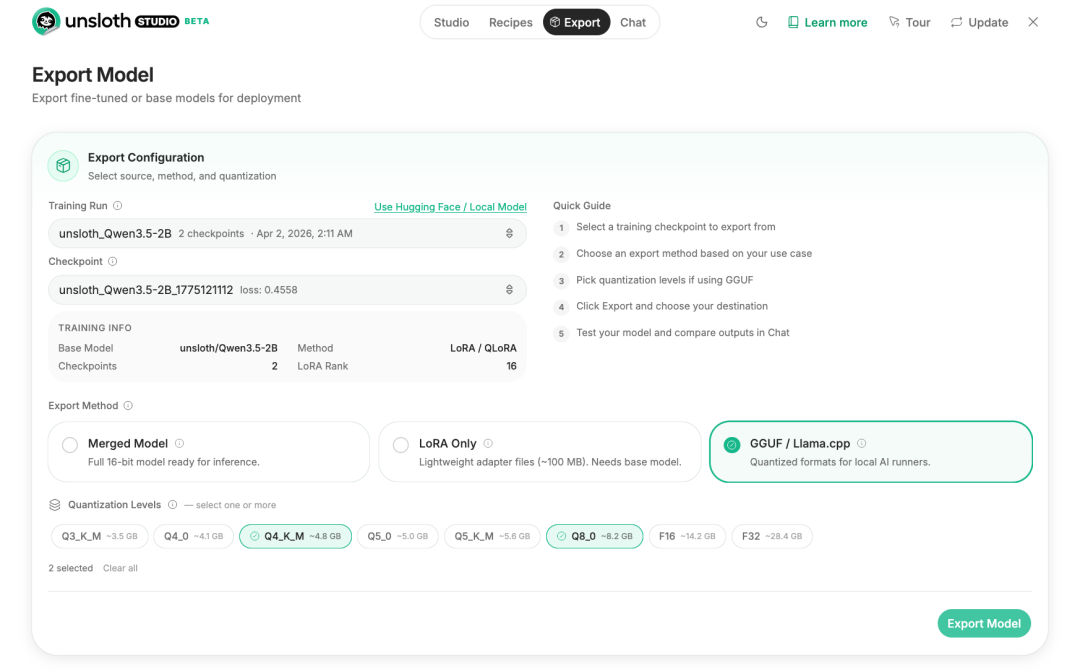
Task: Click info icon beside Training Run
Action: point(118,205)
